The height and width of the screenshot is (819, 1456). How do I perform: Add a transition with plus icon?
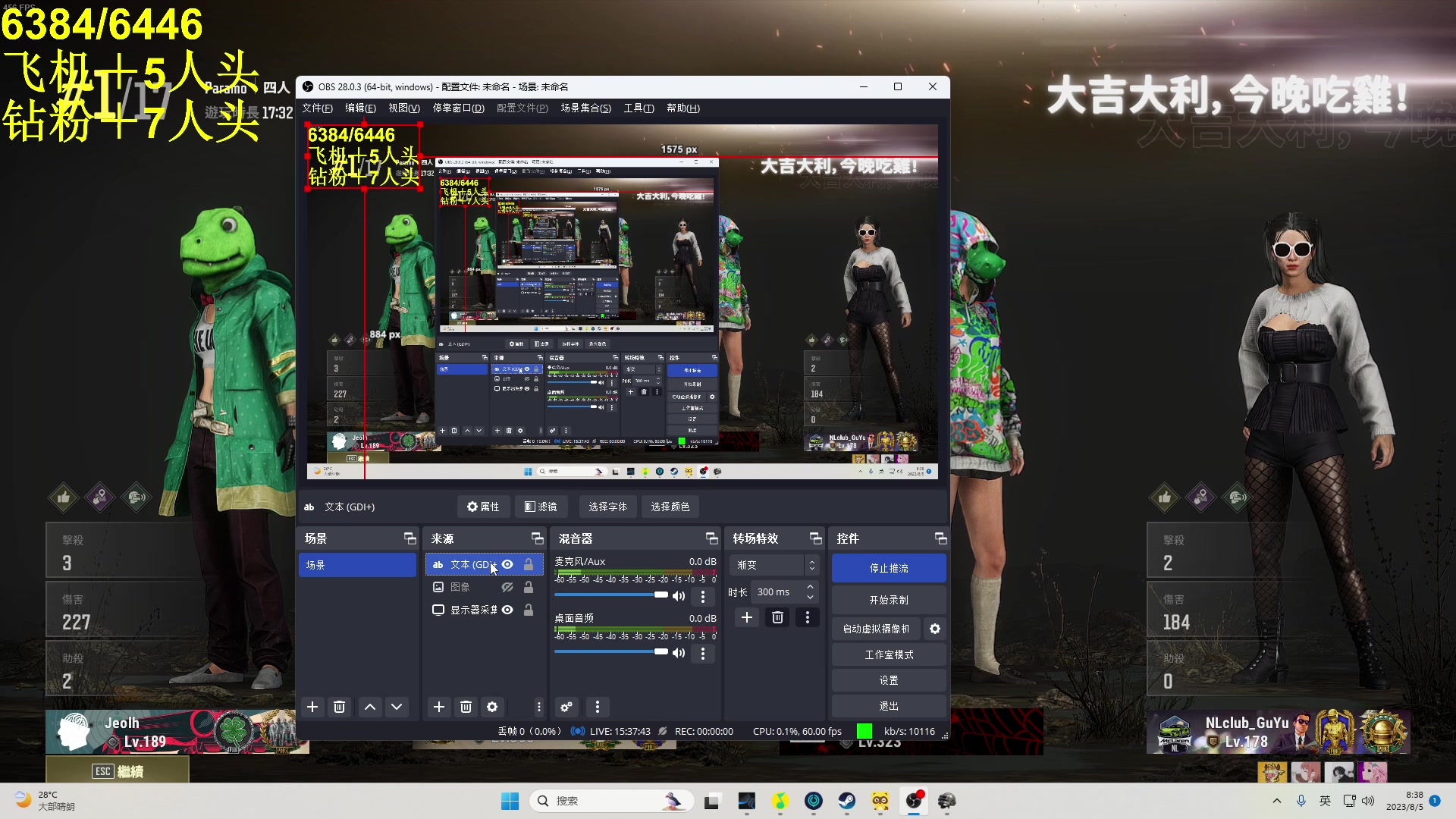(747, 617)
